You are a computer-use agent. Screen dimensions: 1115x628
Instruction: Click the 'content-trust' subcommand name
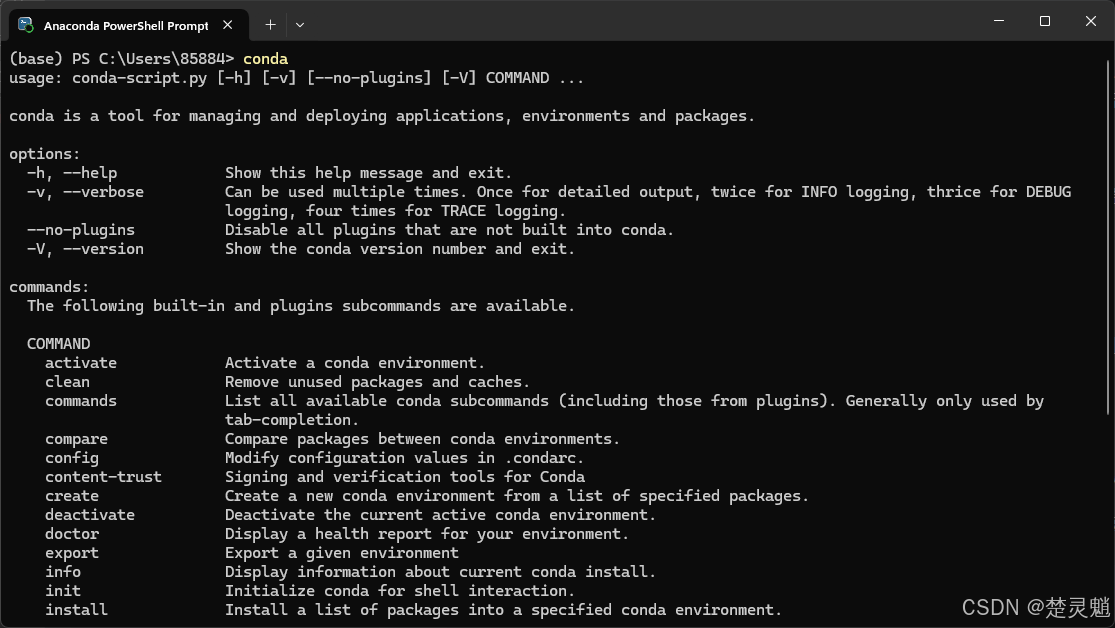click(x=104, y=477)
